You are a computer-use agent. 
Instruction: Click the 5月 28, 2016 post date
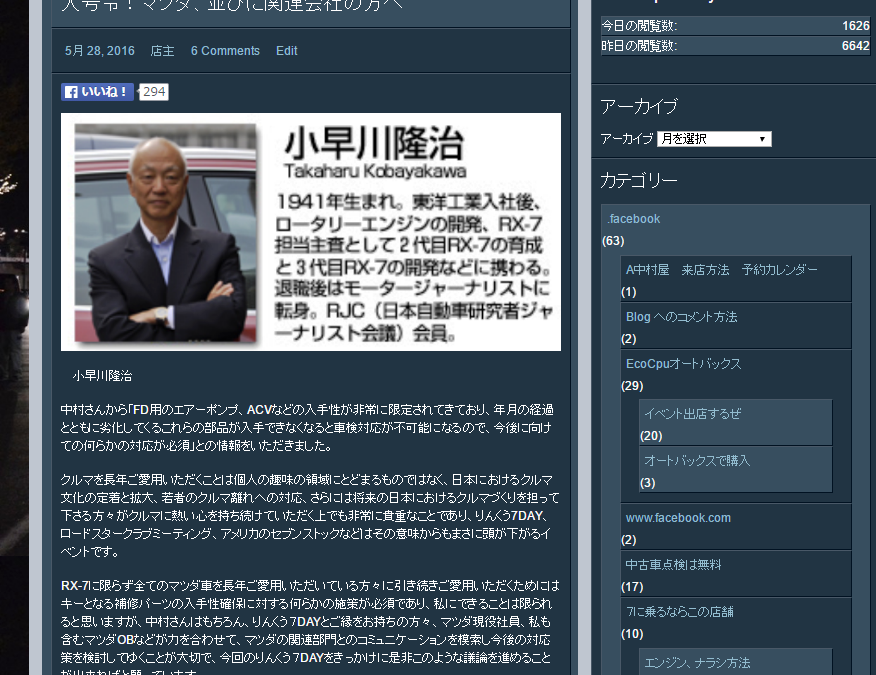click(x=99, y=50)
